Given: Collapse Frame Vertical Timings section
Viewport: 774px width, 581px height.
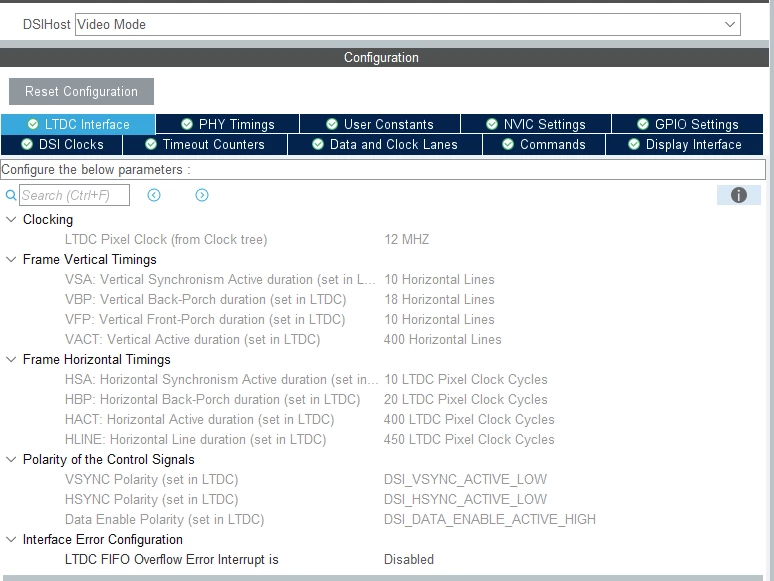Looking at the screenshot, I should (11, 259).
